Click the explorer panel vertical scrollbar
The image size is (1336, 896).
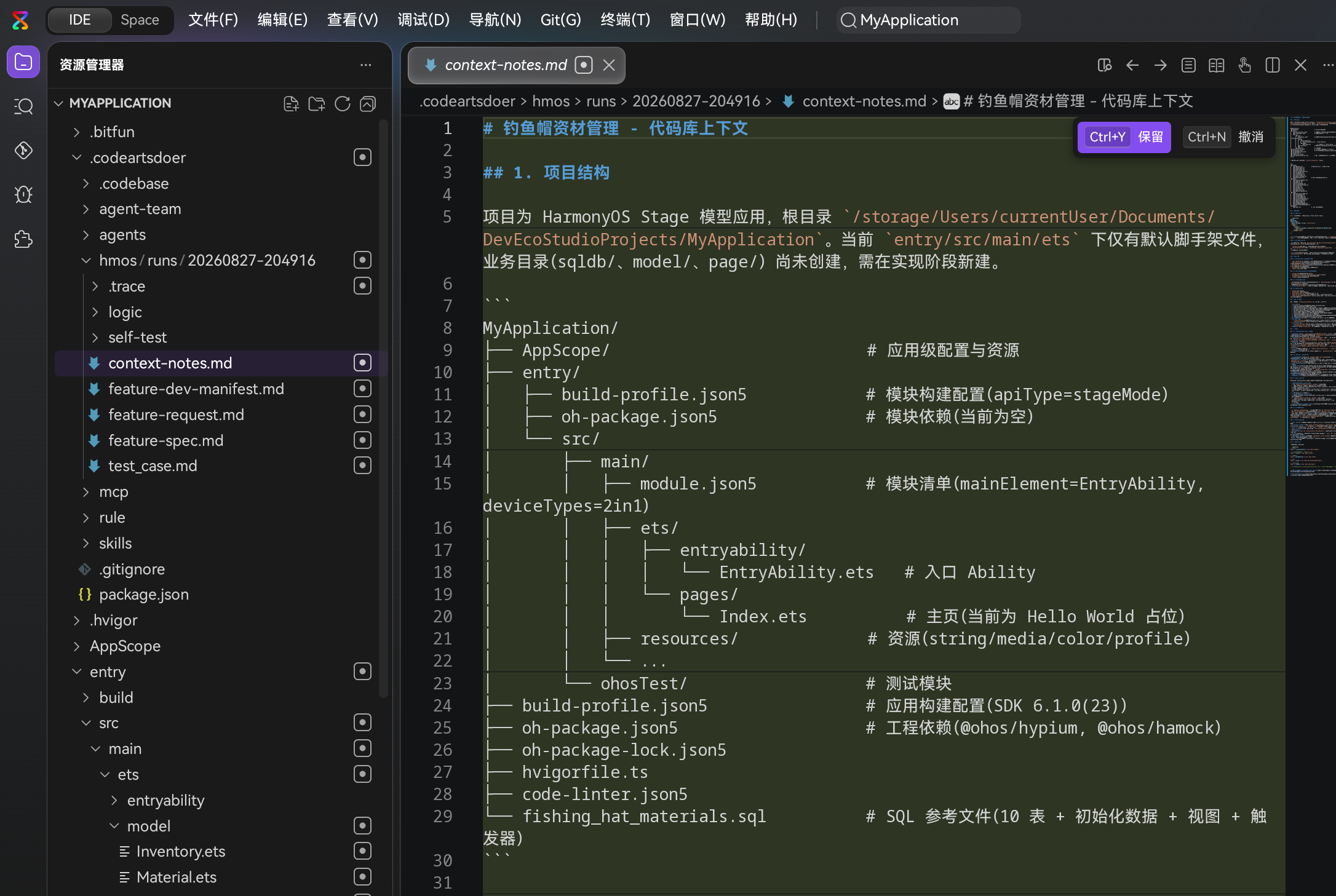[x=383, y=409]
